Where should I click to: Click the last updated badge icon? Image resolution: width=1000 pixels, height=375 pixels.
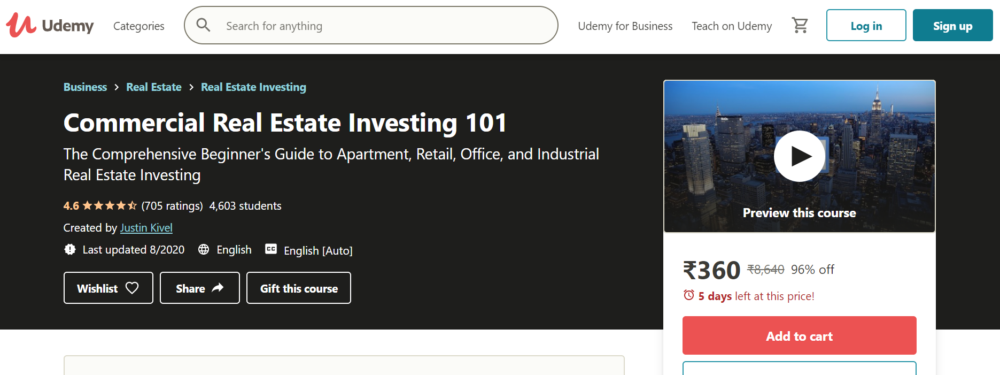pyautogui.click(x=70, y=249)
